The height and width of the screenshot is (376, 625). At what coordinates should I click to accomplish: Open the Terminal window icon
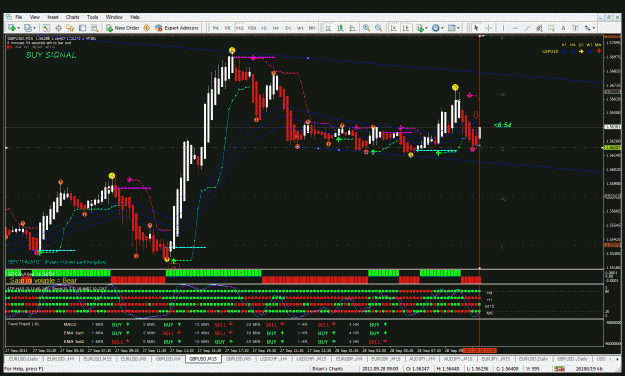coord(83,28)
